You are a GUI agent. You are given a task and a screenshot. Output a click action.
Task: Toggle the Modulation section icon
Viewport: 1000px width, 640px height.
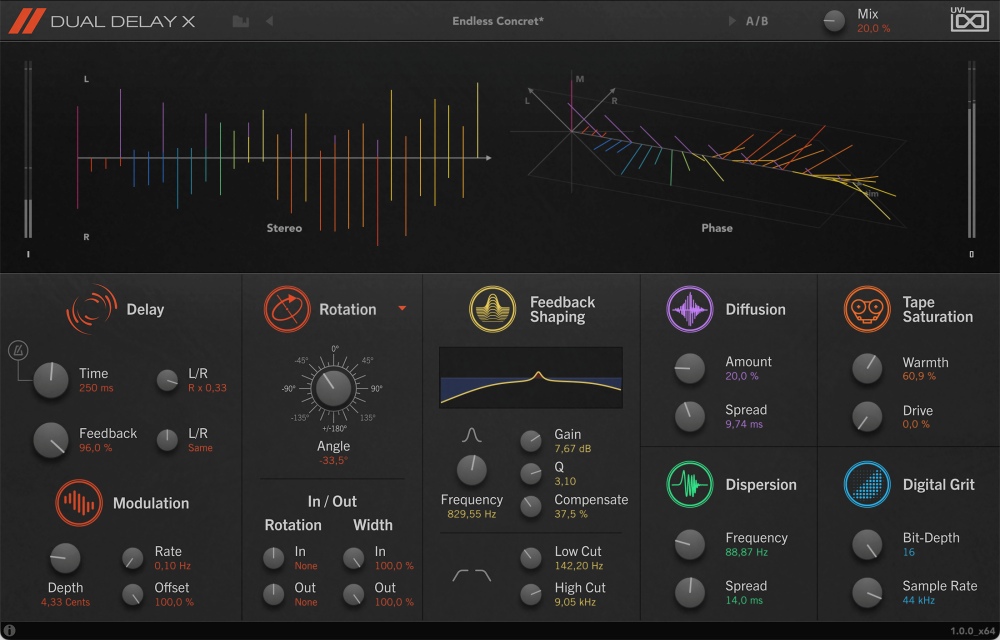click(x=78, y=503)
